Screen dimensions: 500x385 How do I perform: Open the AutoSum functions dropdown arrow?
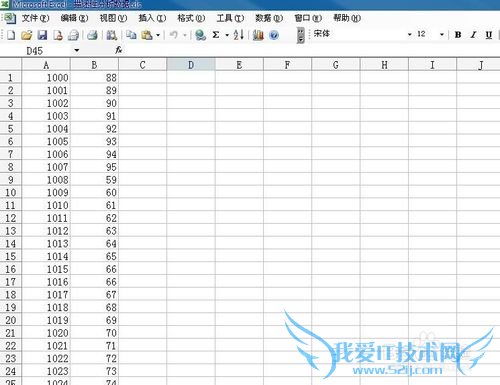tap(227, 35)
